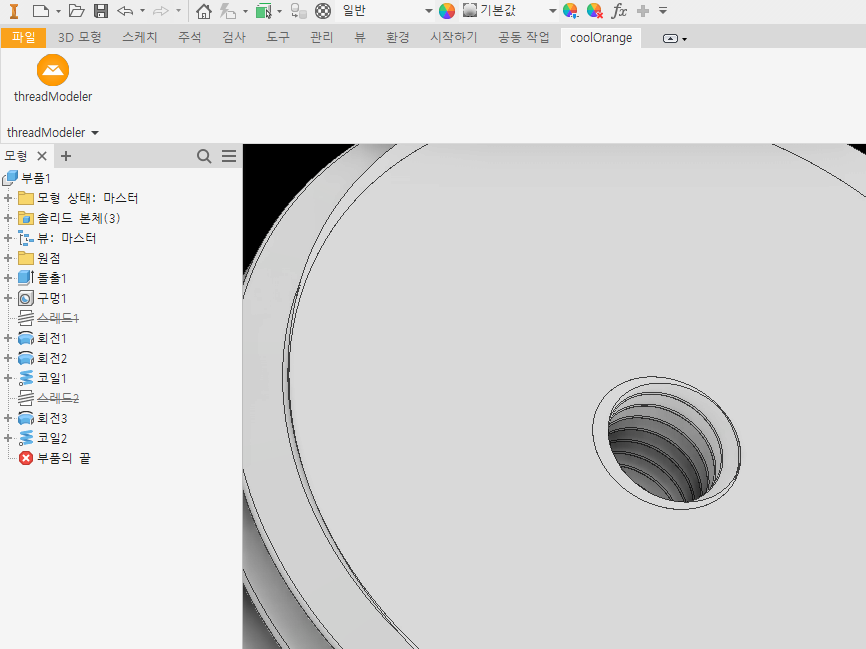This screenshot has width=866, height=649.
Task: Expand the 솔리드 본체(3) folder
Action: point(8,218)
